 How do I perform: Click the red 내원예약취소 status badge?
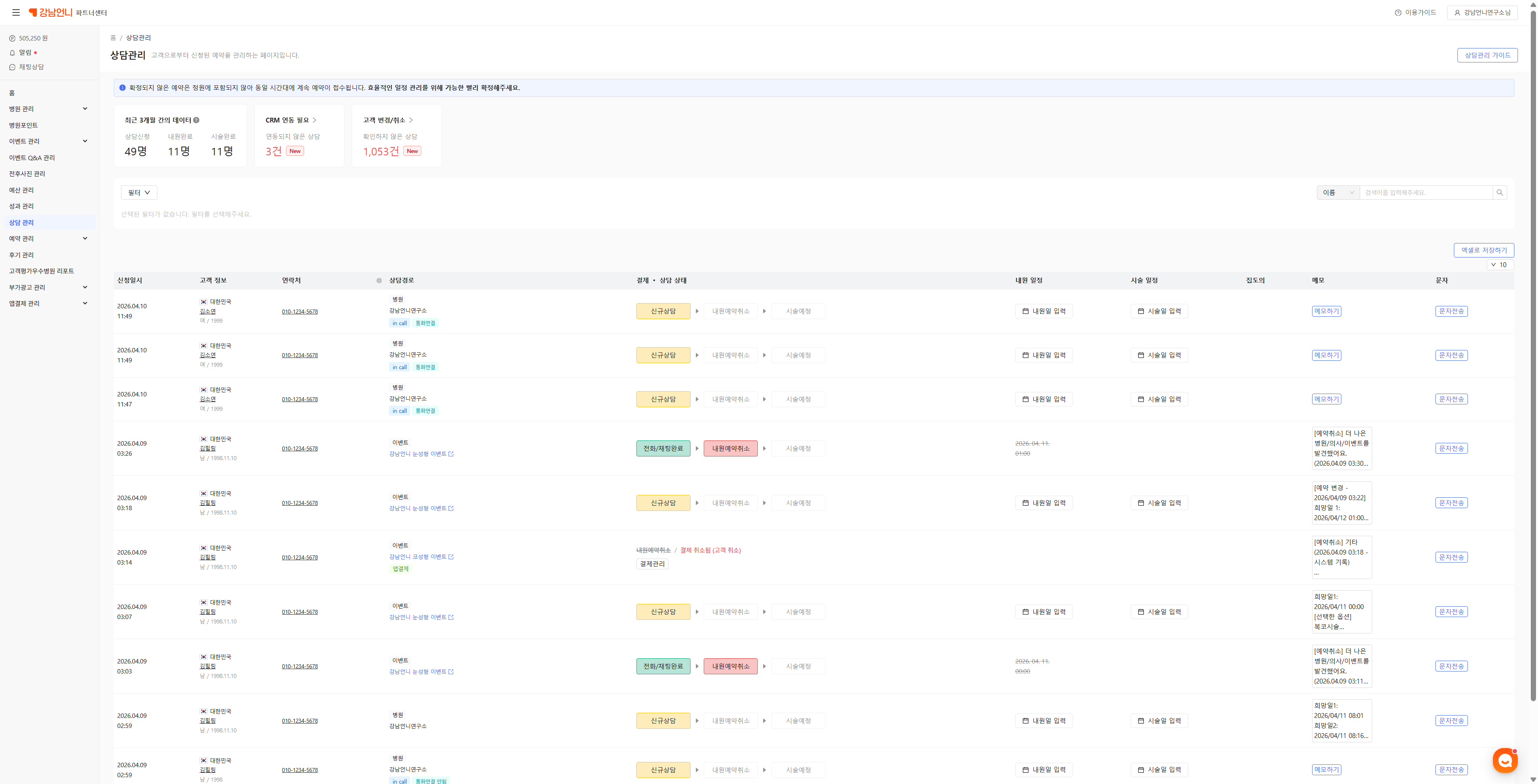click(x=730, y=448)
